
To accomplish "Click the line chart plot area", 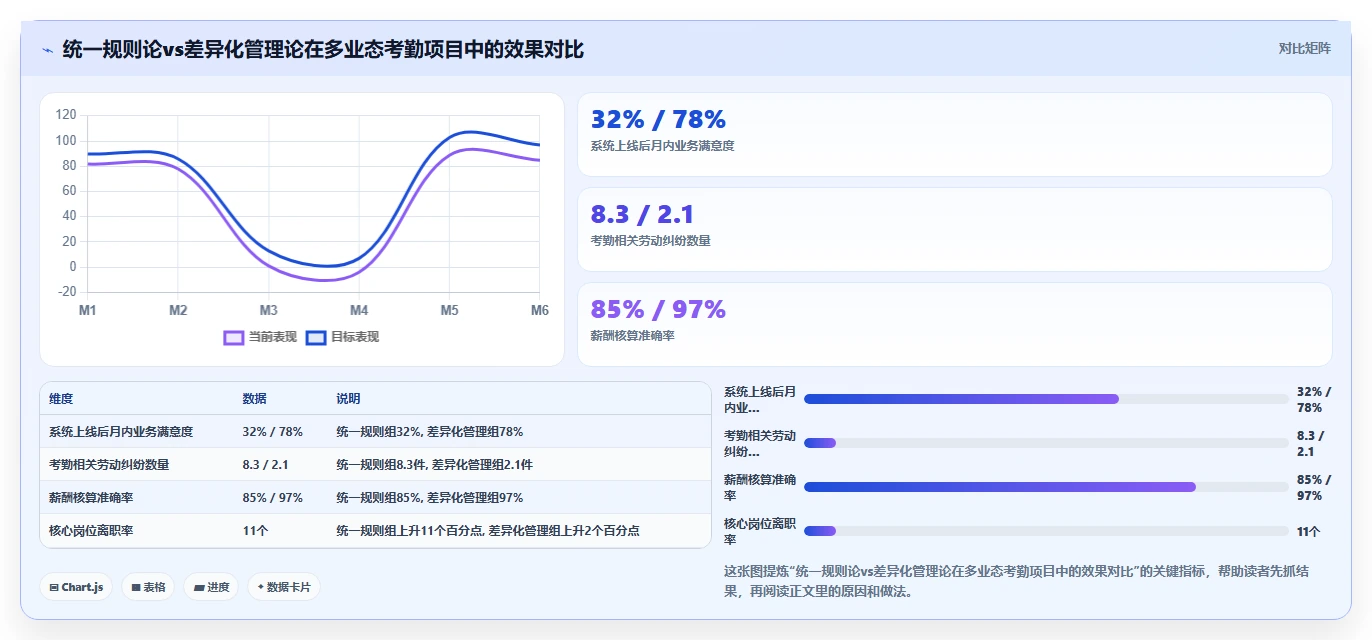I will [313, 204].
